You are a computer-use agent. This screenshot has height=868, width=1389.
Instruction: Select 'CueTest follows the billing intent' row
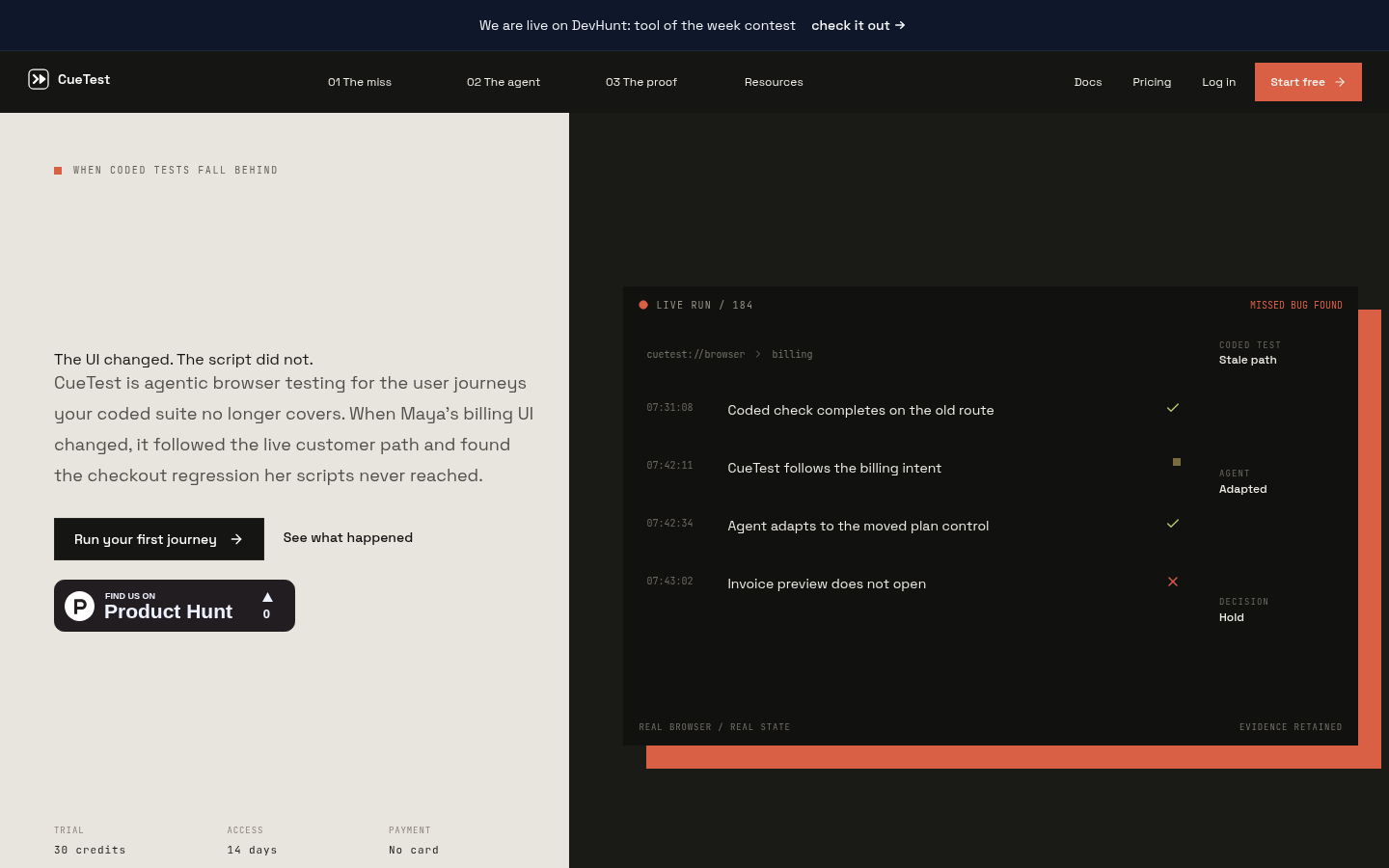click(913, 468)
